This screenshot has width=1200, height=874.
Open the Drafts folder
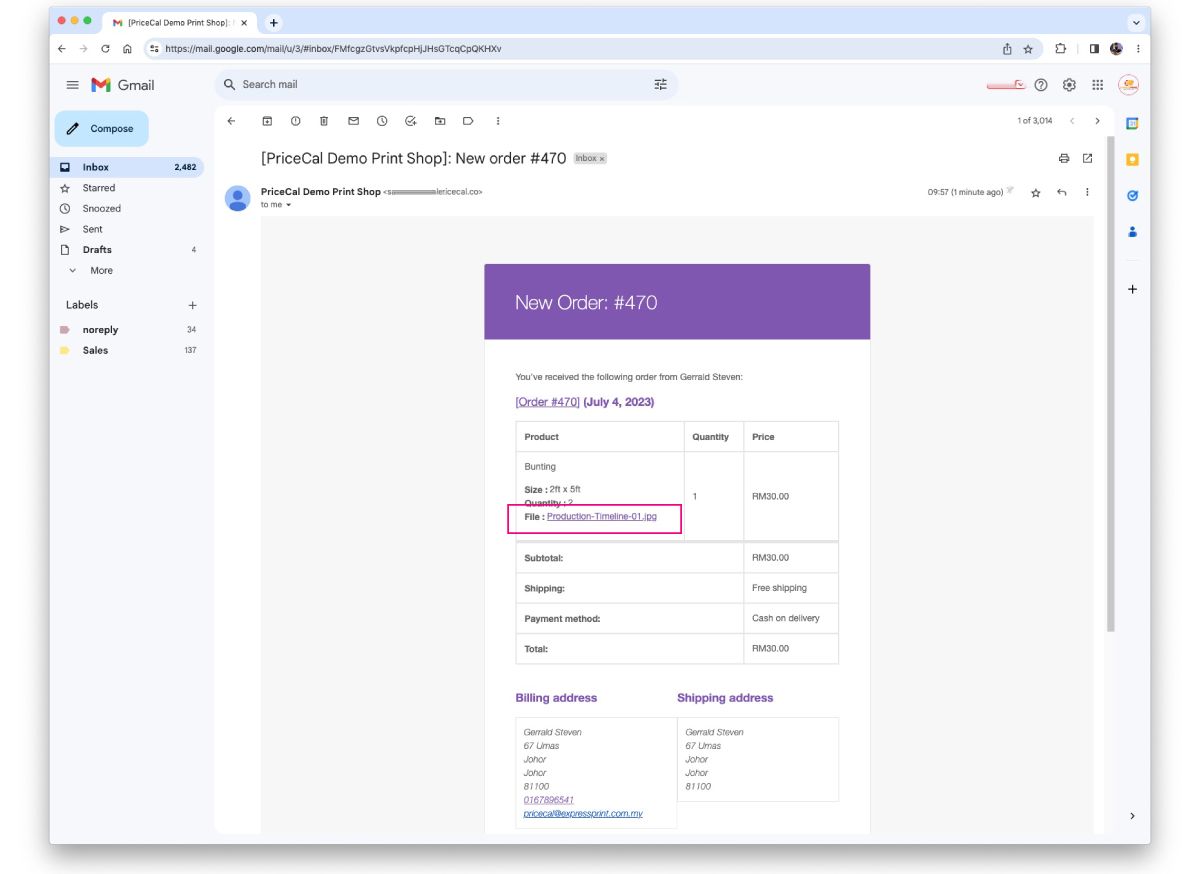[x=97, y=250]
